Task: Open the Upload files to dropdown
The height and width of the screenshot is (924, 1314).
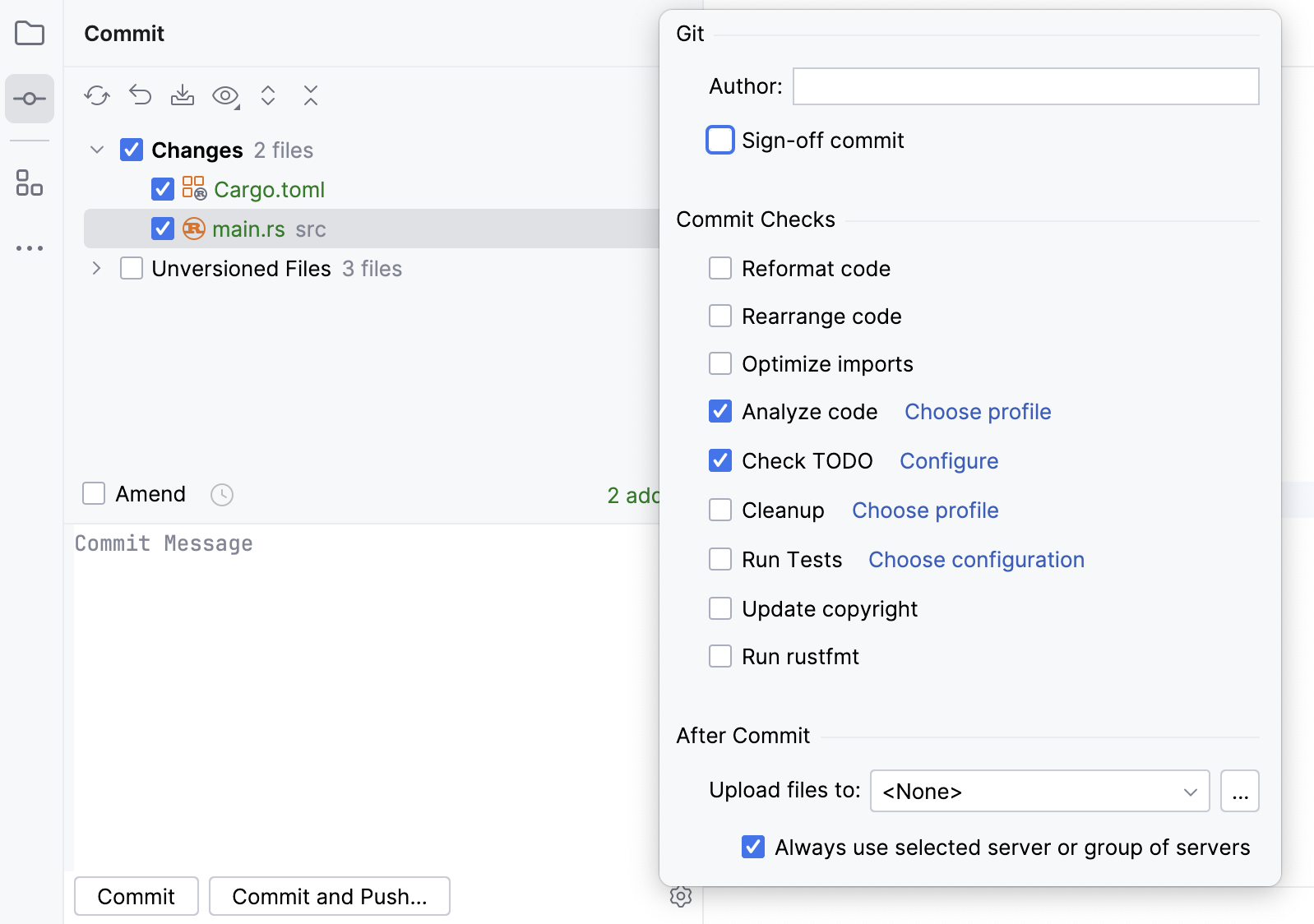Action: (1040, 791)
